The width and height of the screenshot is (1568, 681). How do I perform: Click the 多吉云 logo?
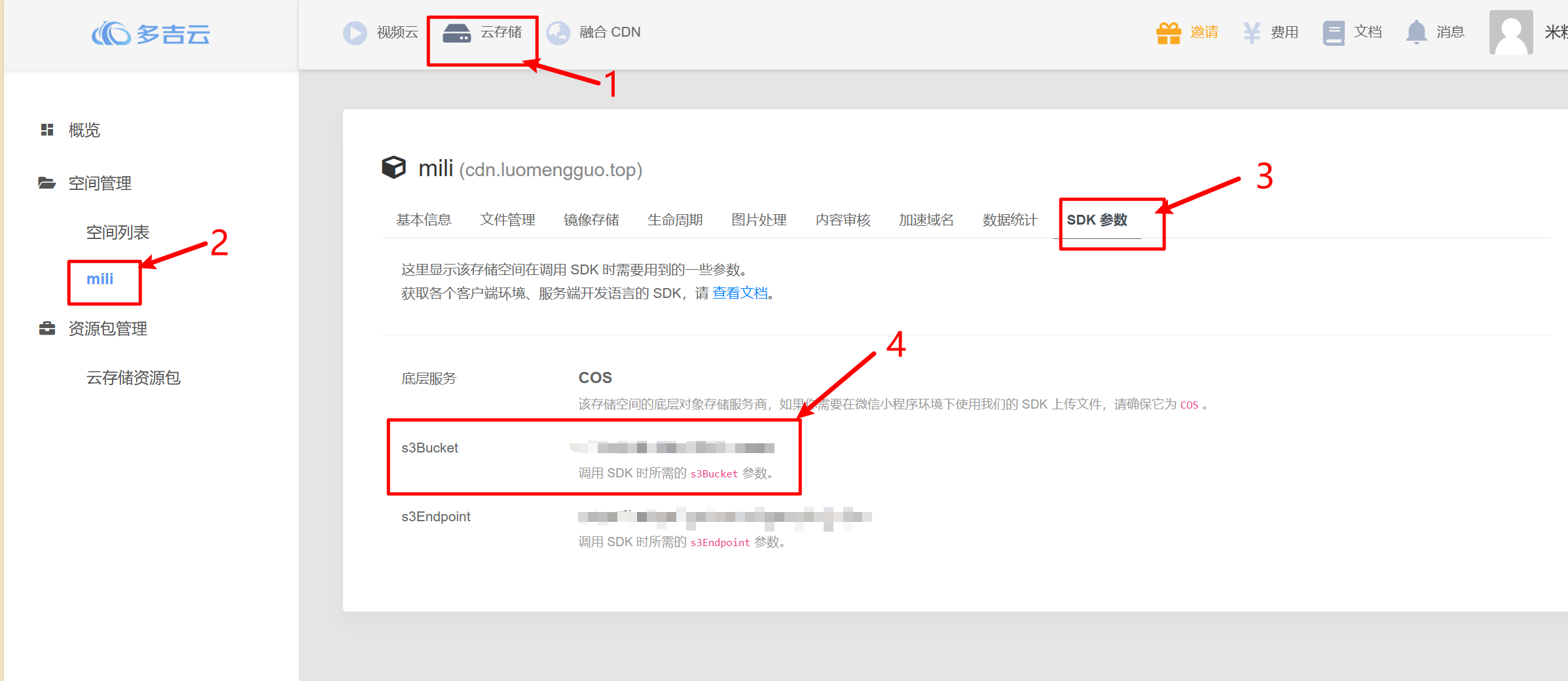click(x=151, y=33)
